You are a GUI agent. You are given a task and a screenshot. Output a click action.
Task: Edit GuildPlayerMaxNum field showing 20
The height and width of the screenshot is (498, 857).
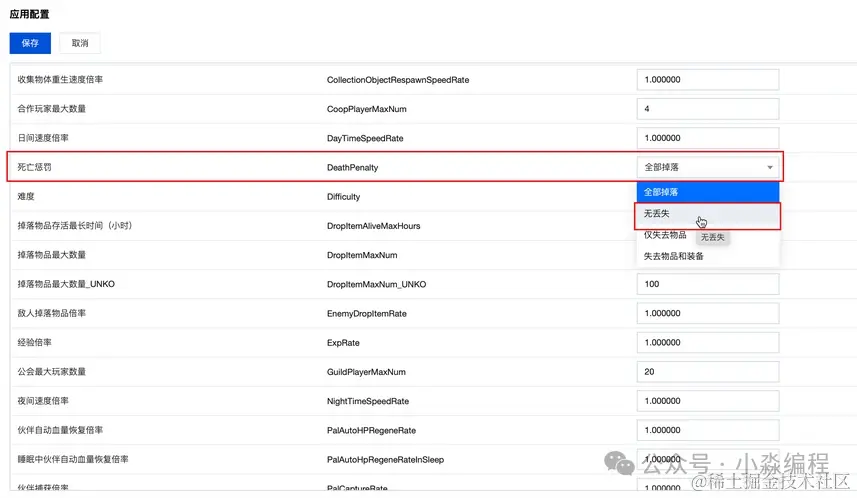tap(708, 372)
